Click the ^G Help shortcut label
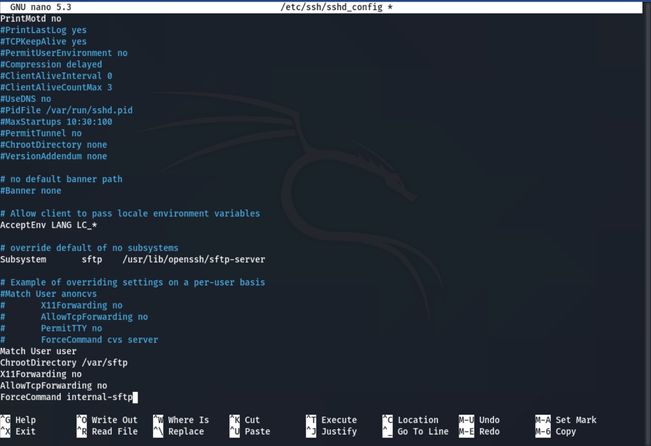Screen dimensions: 651x446 pos(18,420)
